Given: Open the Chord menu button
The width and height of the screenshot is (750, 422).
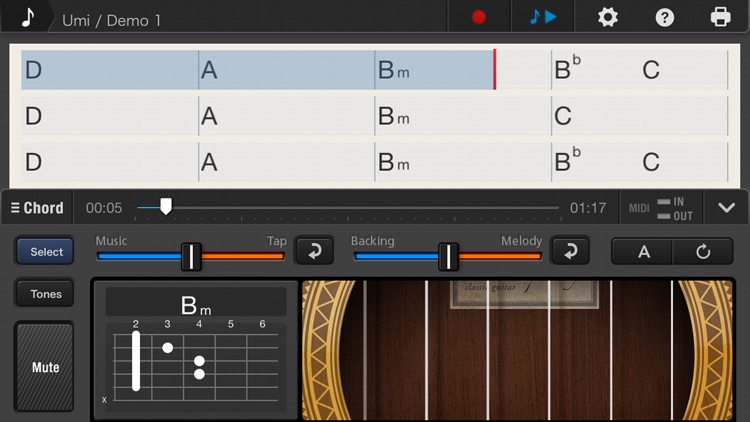Looking at the screenshot, I should tap(37, 208).
